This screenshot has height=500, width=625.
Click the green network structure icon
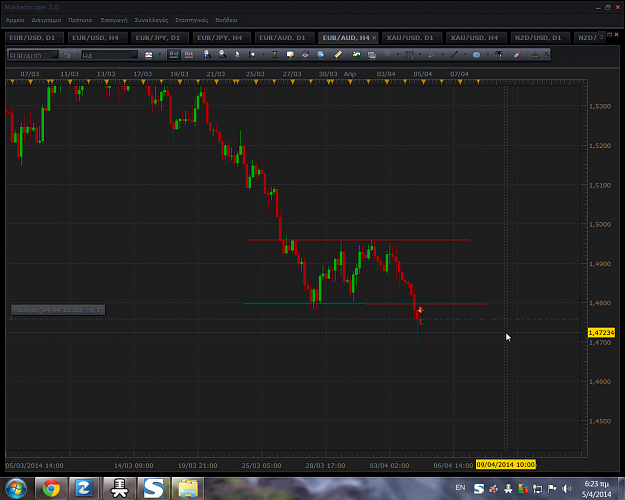[x=535, y=55]
